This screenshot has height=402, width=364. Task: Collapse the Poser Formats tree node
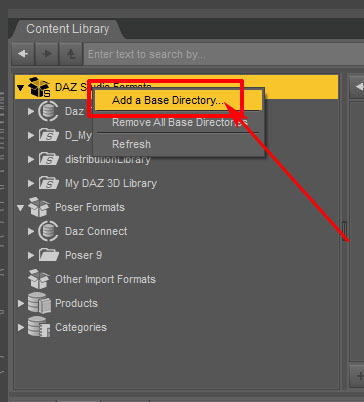[20, 208]
